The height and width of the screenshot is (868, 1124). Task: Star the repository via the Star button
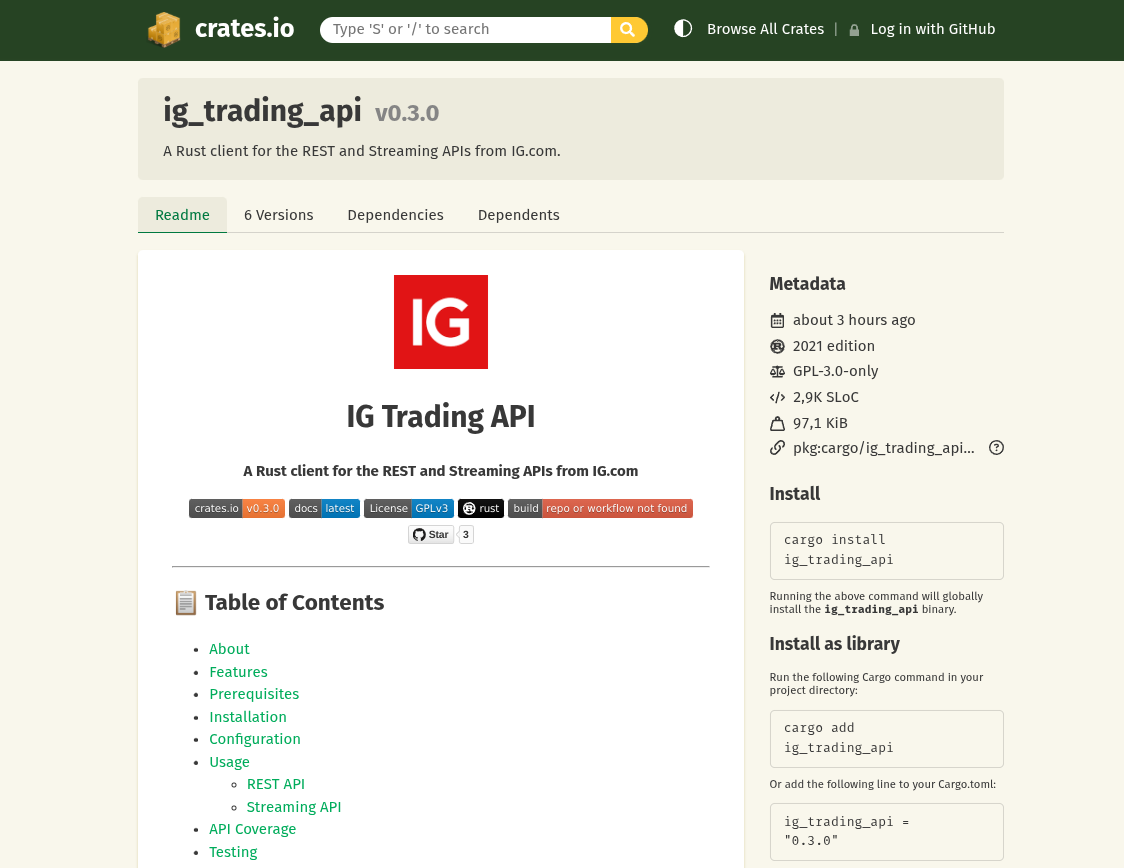(x=430, y=534)
